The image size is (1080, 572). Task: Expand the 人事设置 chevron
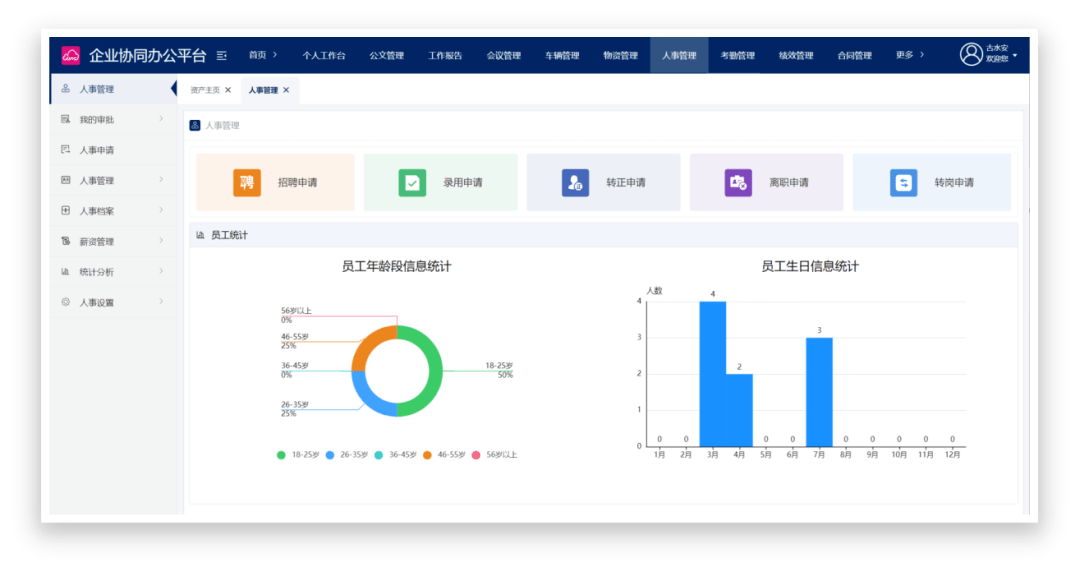[x=161, y=301]
